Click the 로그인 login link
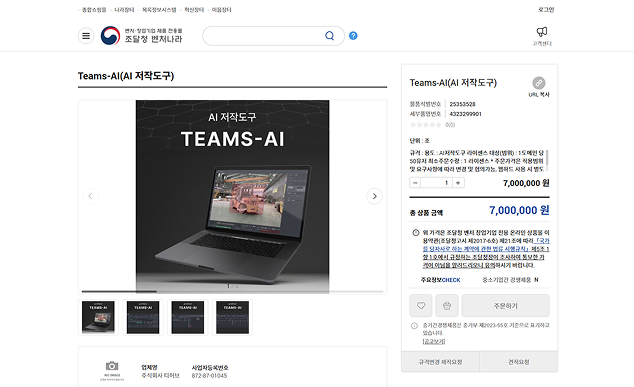Image resolution: width=634 pixels, height=387 pixels. pyautogui.click(x=546, y=10)
